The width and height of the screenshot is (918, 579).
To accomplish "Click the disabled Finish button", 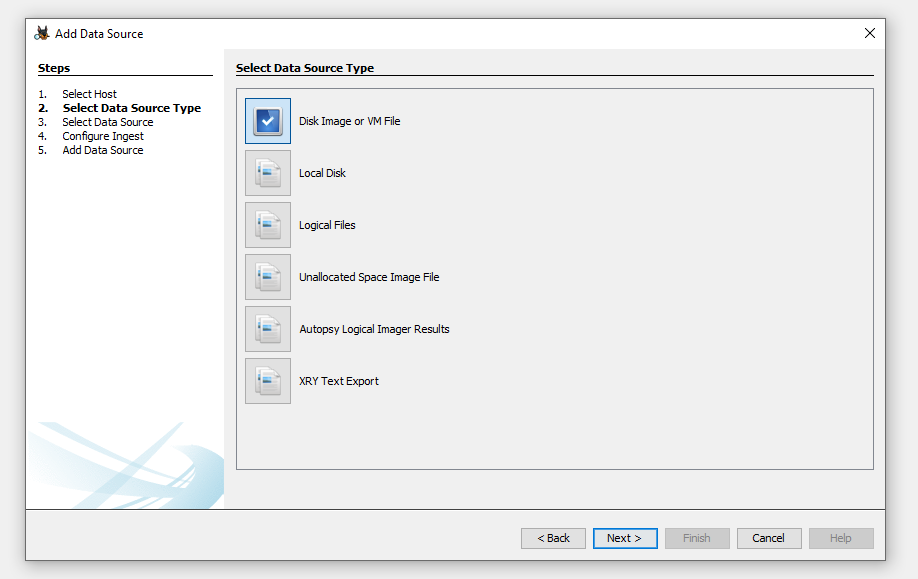I will point(697,538).
